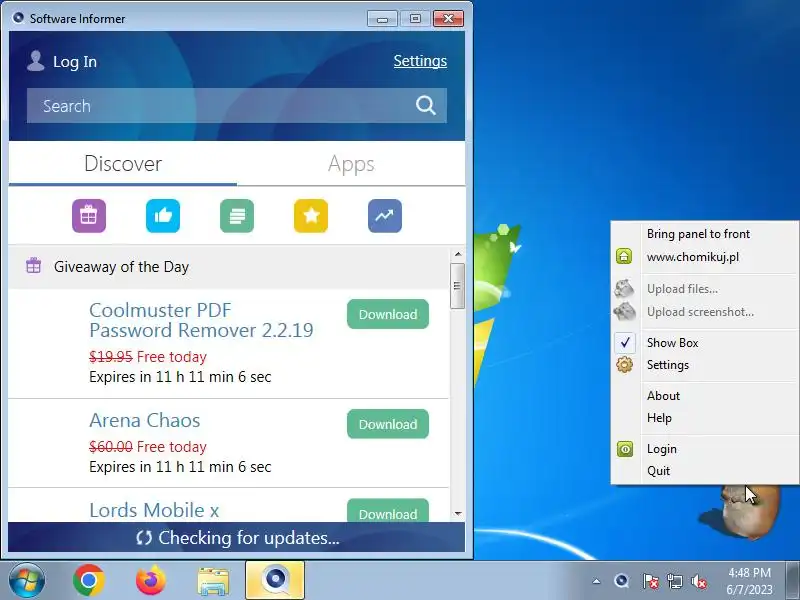Click the taskbar clock showing 4:48 PM

pos(749,581)
